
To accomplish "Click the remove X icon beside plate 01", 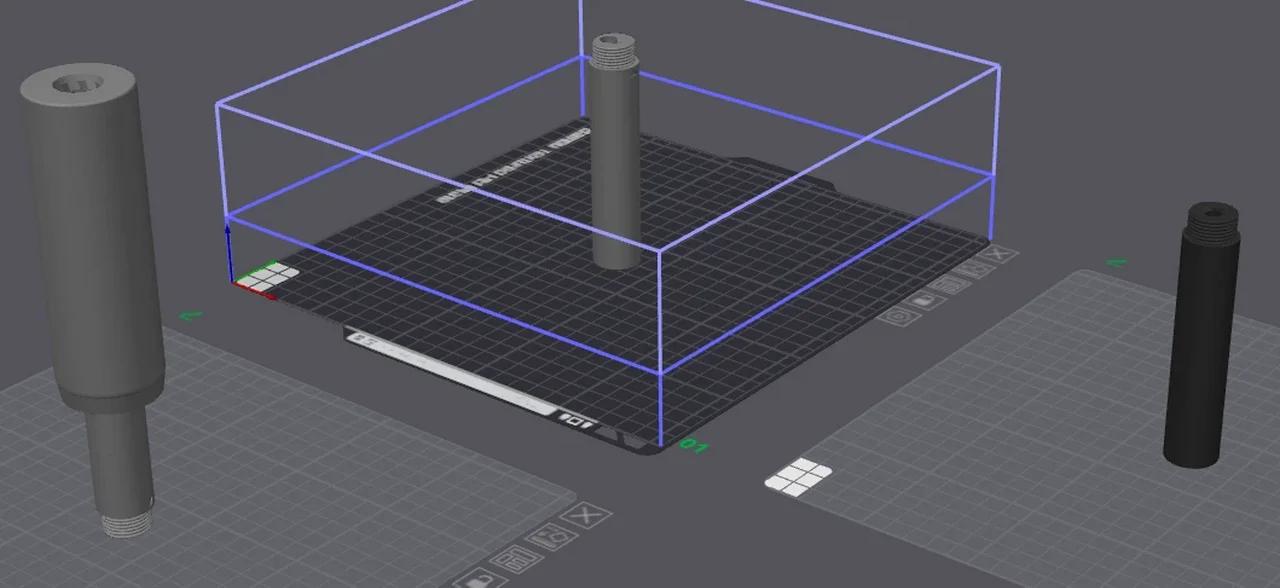I will [997, 255].
